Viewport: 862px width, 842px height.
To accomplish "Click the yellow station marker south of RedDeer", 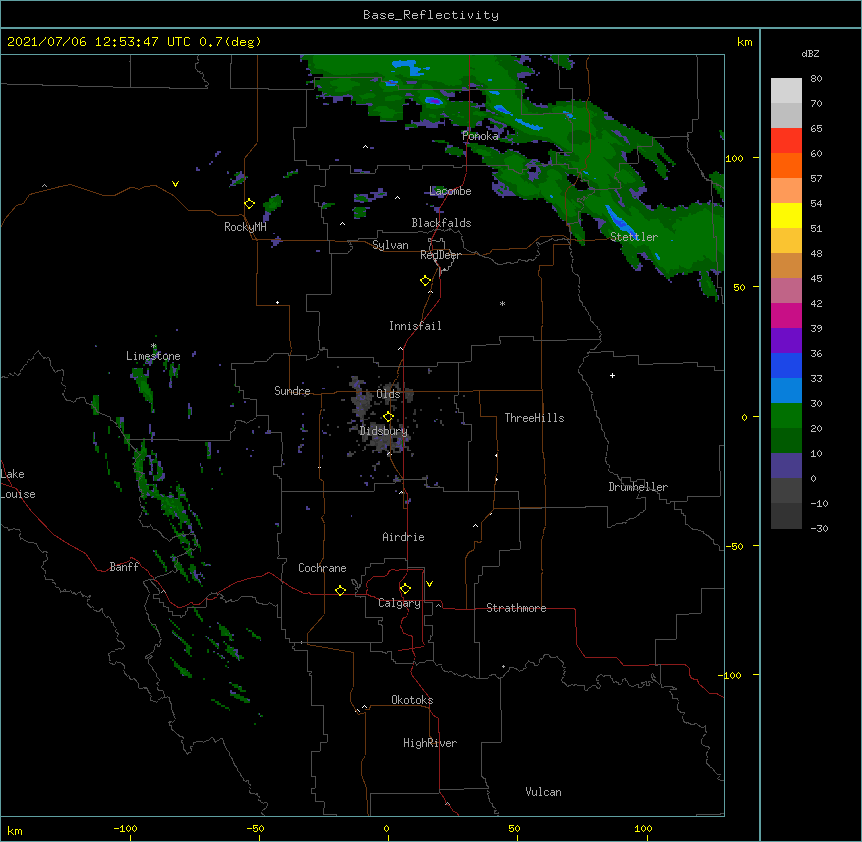I will coord(426,281).
